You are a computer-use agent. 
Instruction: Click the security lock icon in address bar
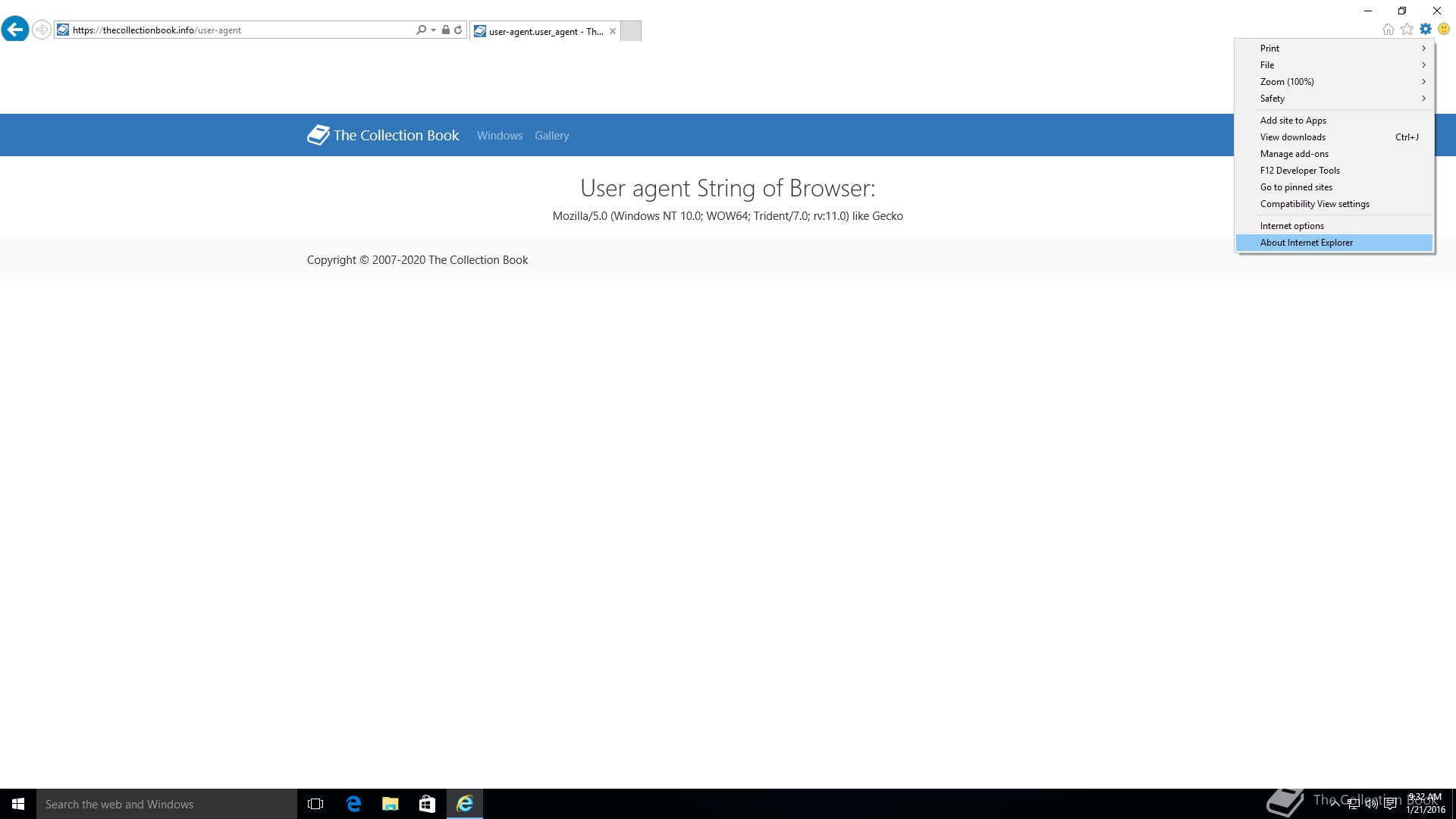[446, 30]
